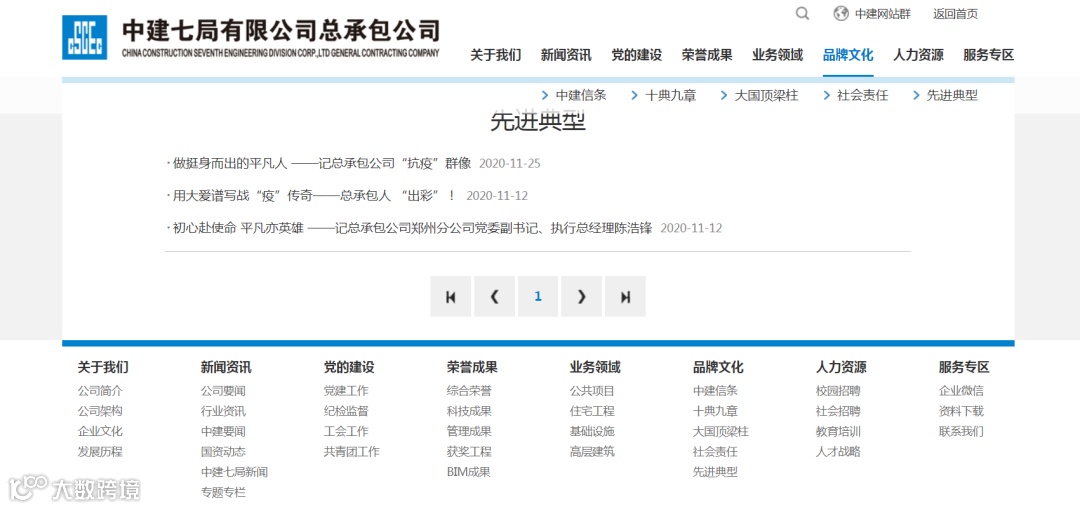This screenshot has width=1080, height=509.
Task: Open the 中建网站群 link
Action: tap(882, 14)
